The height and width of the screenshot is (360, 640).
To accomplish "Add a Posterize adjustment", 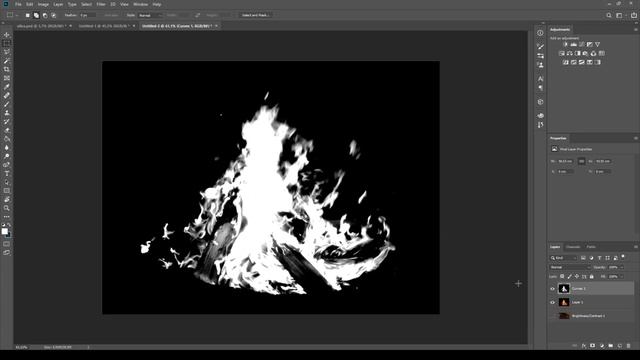I will [573, 62].
